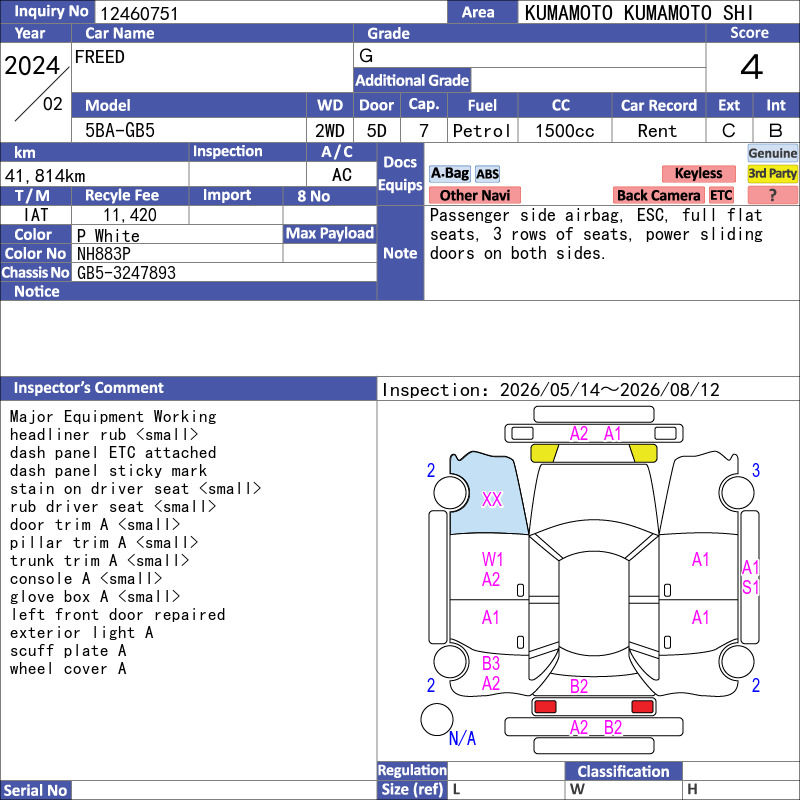Select the interior grade B

776,131
